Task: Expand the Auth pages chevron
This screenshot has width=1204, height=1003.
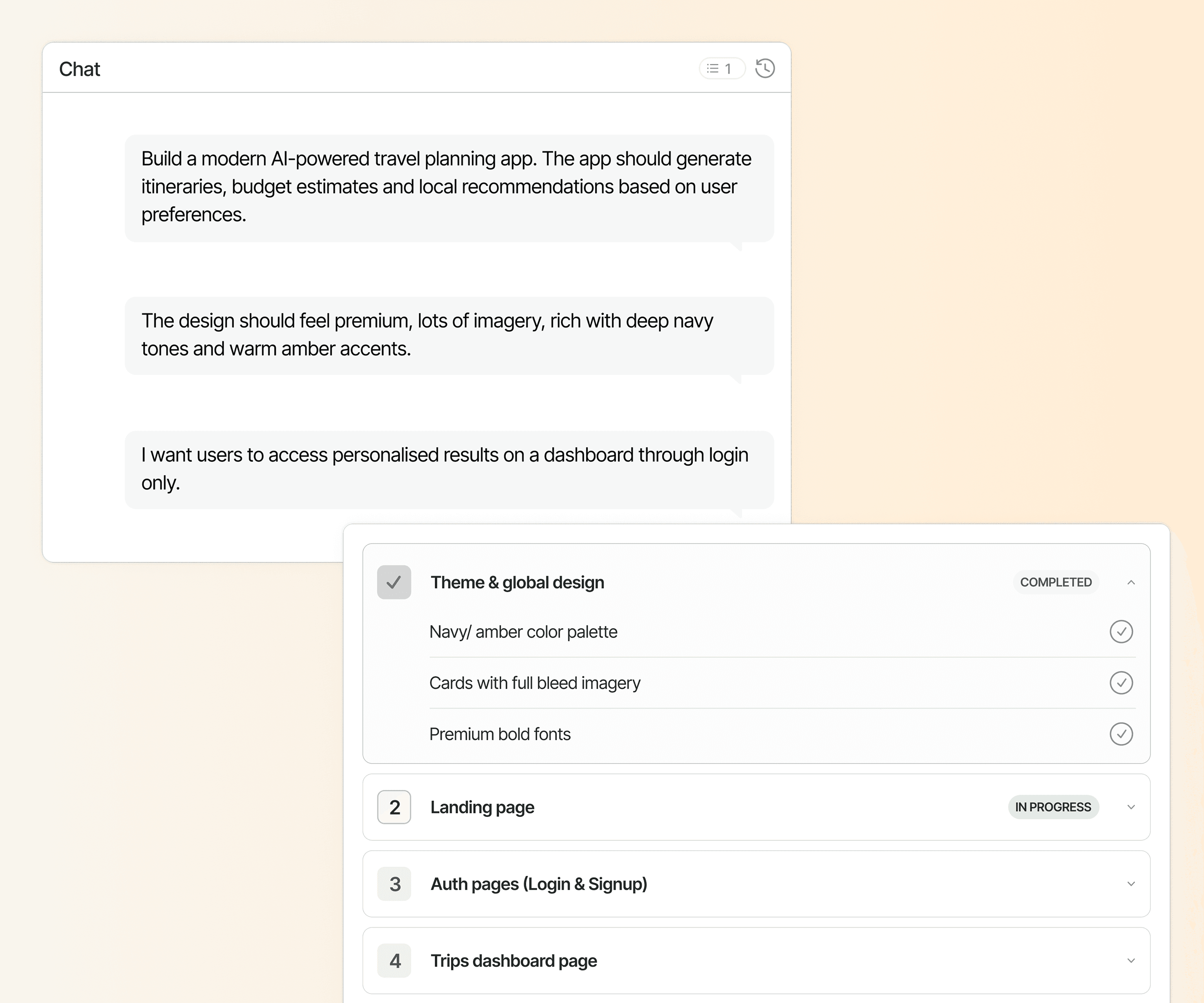Action: (1131, 884)
